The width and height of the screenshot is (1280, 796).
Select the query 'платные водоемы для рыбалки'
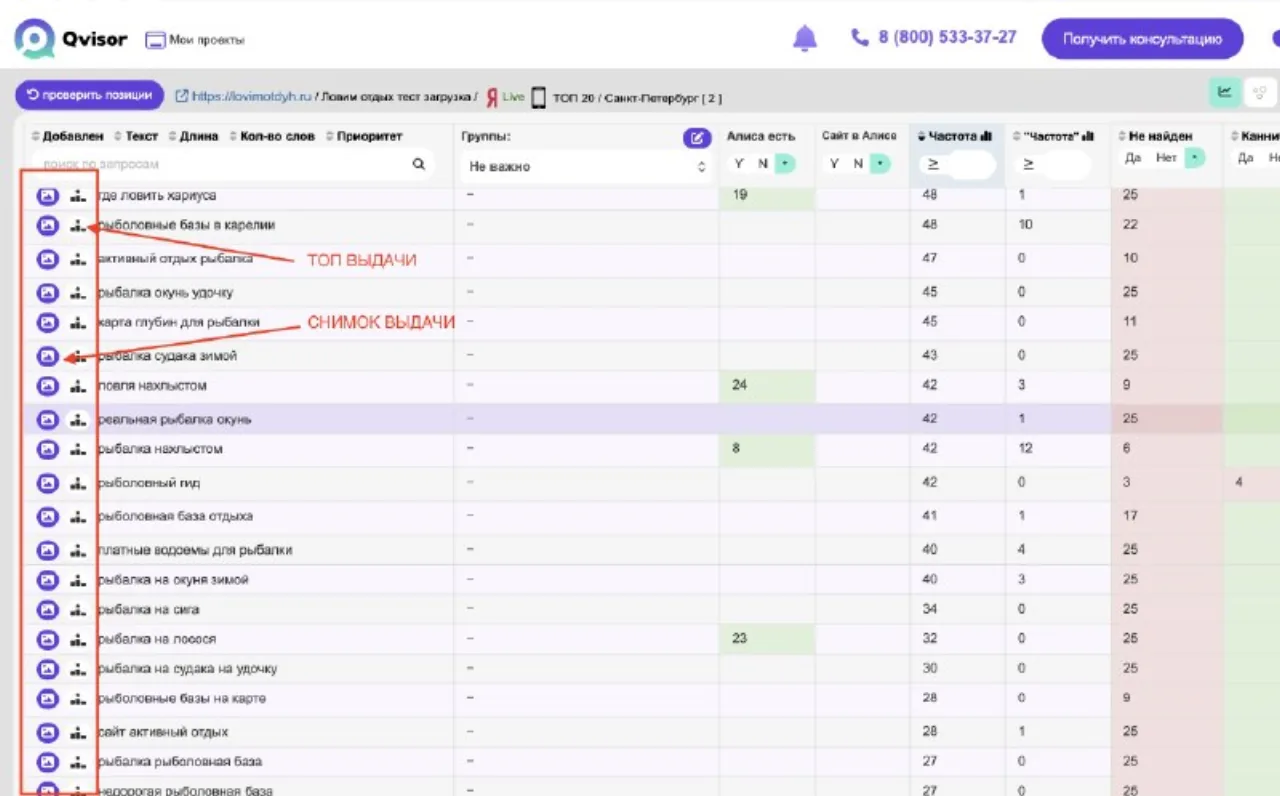click(196, 550)
